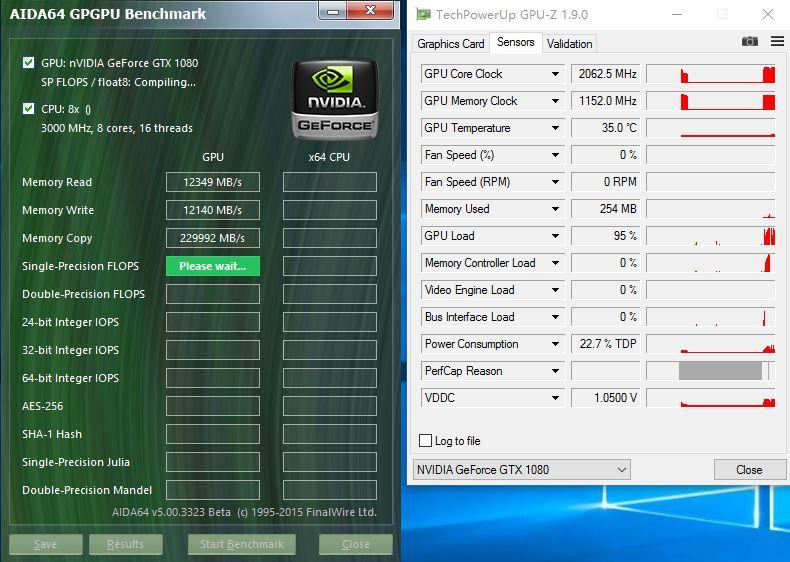The height and width of the screenshot is (562, 790).
Task: Open the GPU Memory Clock sensor dropdown
Action: [555, 101]
